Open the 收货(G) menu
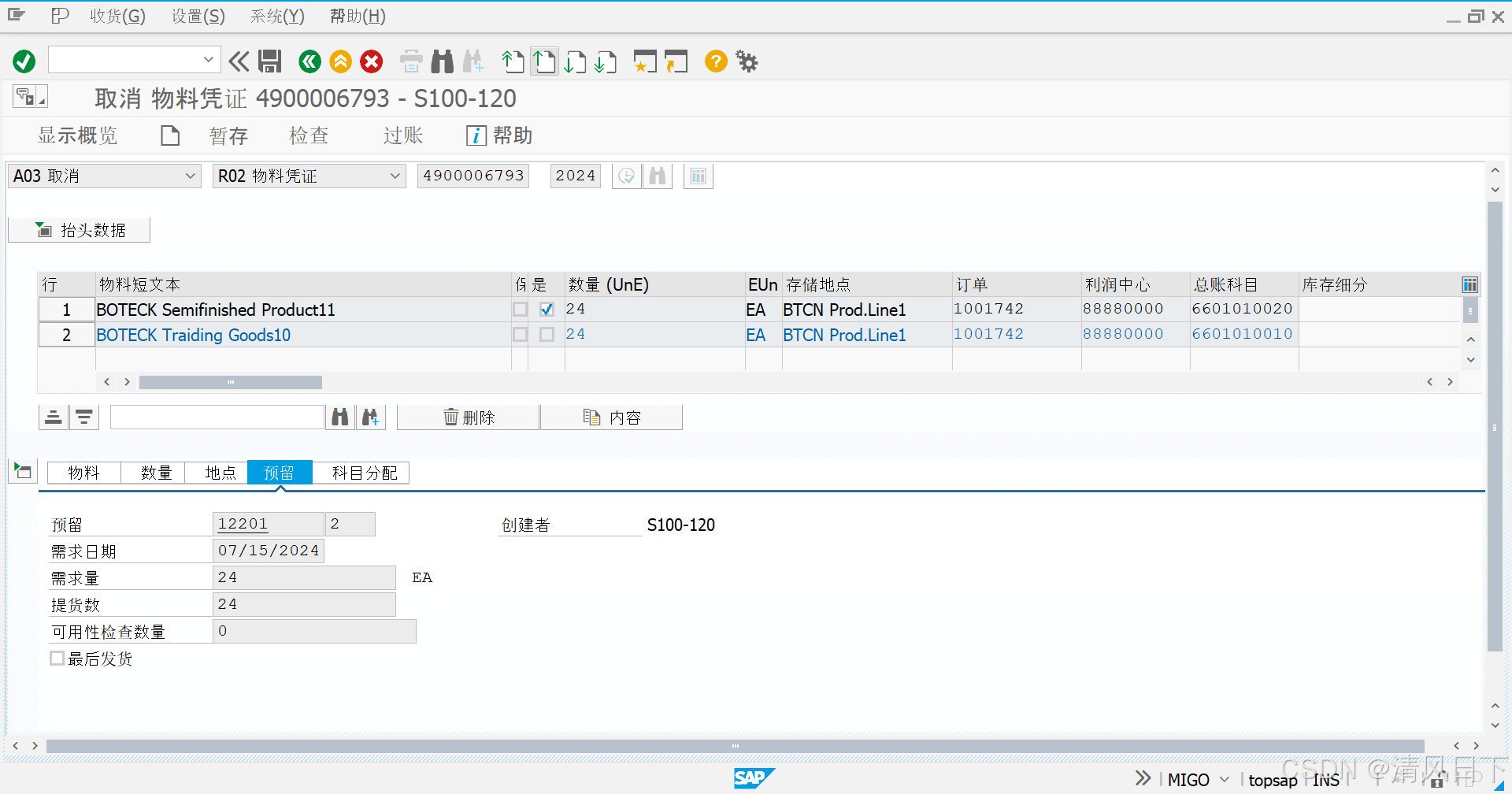The width and height of the screenshot is (1512, 794). [x=117, y=17]
